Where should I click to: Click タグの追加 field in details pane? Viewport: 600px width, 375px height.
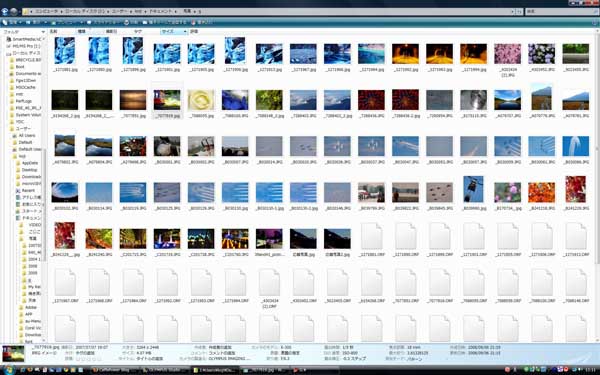point(84,353)
